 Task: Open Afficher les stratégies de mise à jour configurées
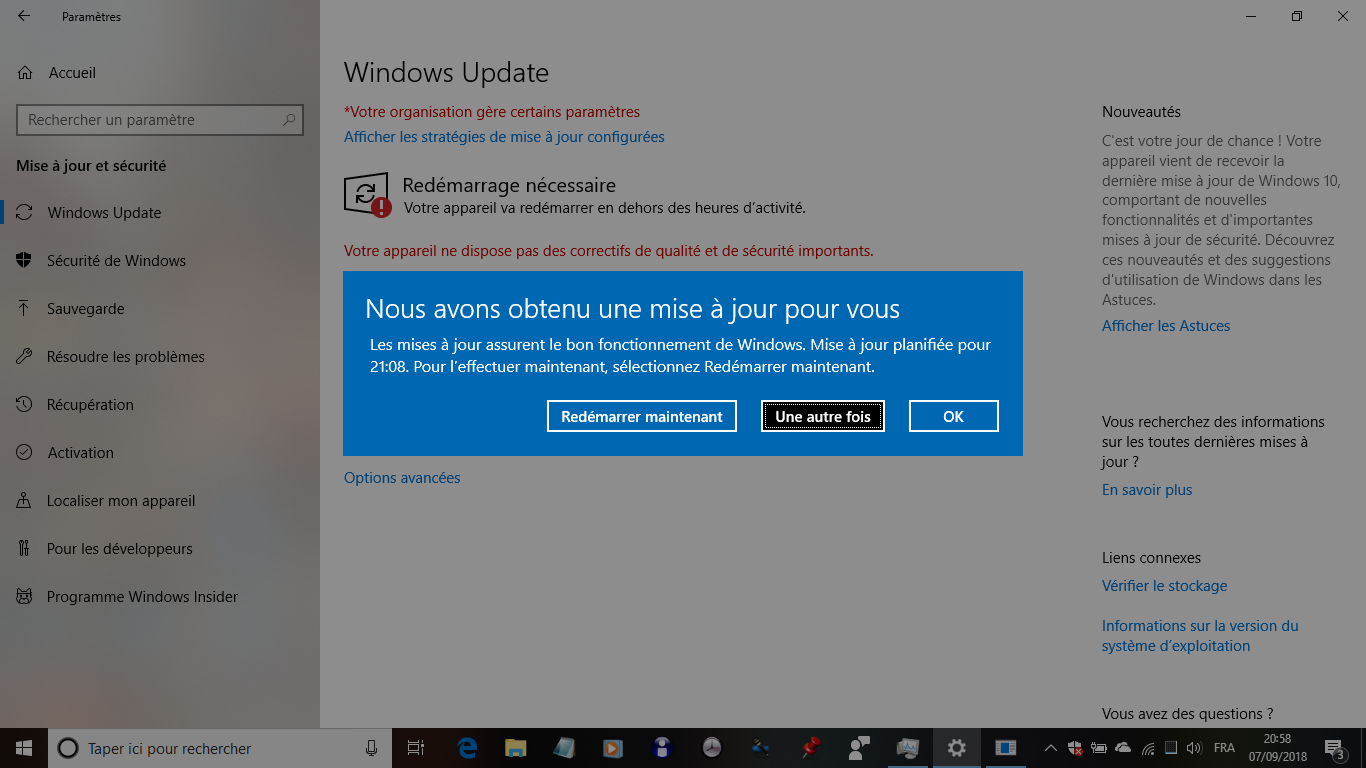(x=504, y=137)
